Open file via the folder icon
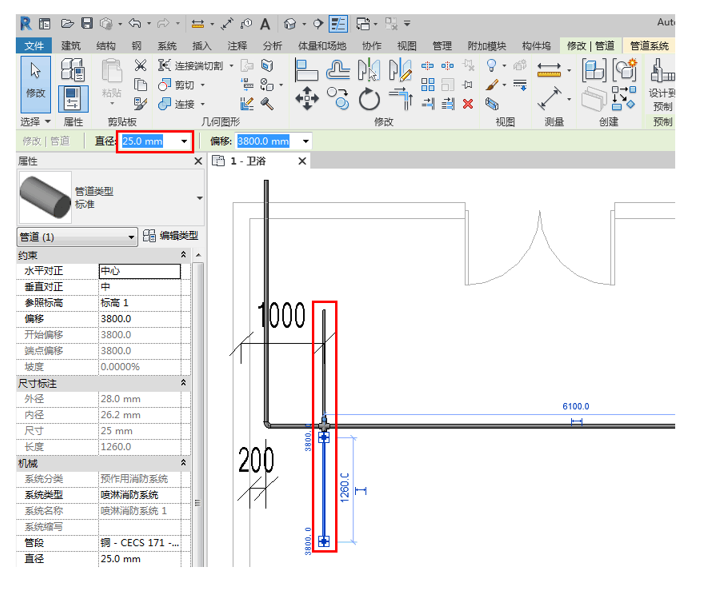 (x=67, y=24)
